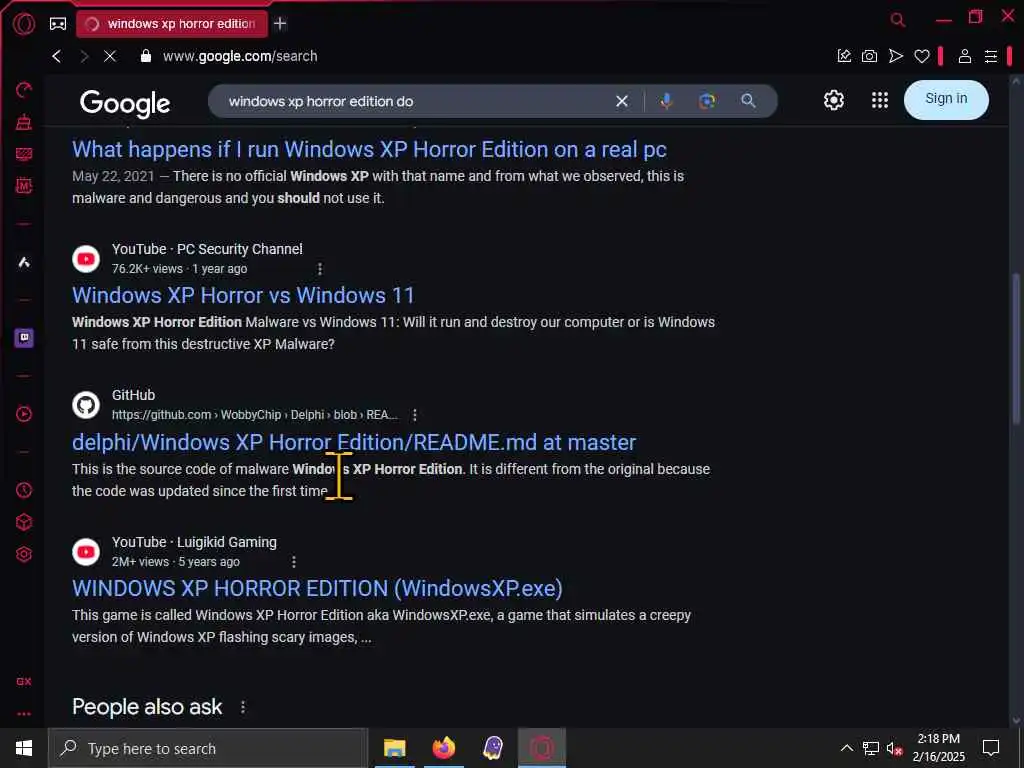Viewport: 1024px width, 768px height.
Task: Open 'WINDOWS XP HORROR EDITION (WindowsXP.exe)' result
Action: (317, 588)
